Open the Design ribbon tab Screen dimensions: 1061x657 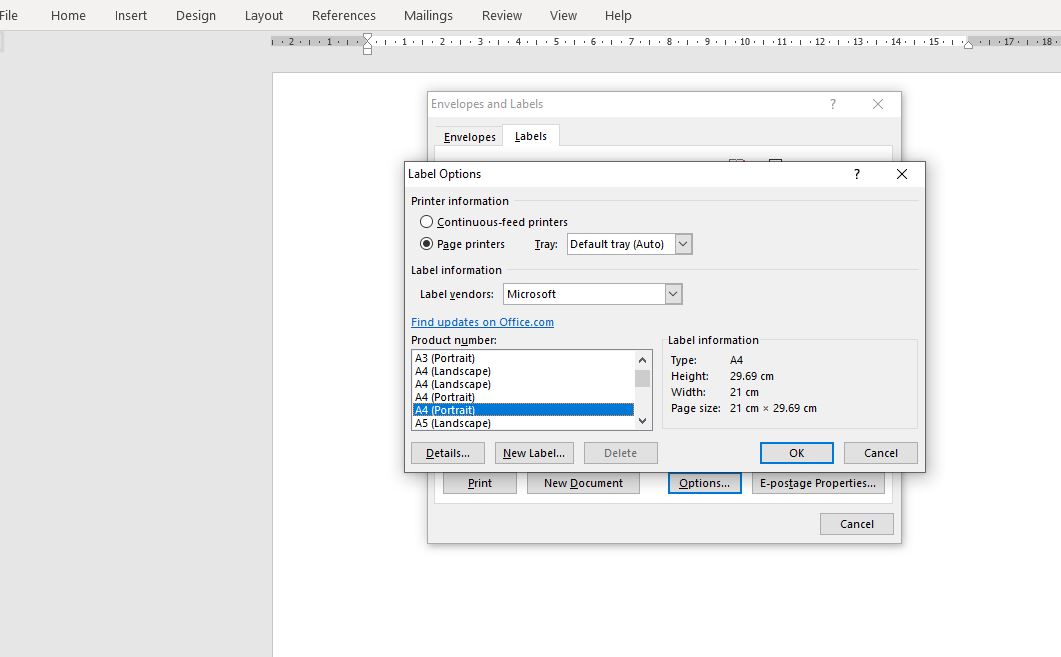point(196,15)
